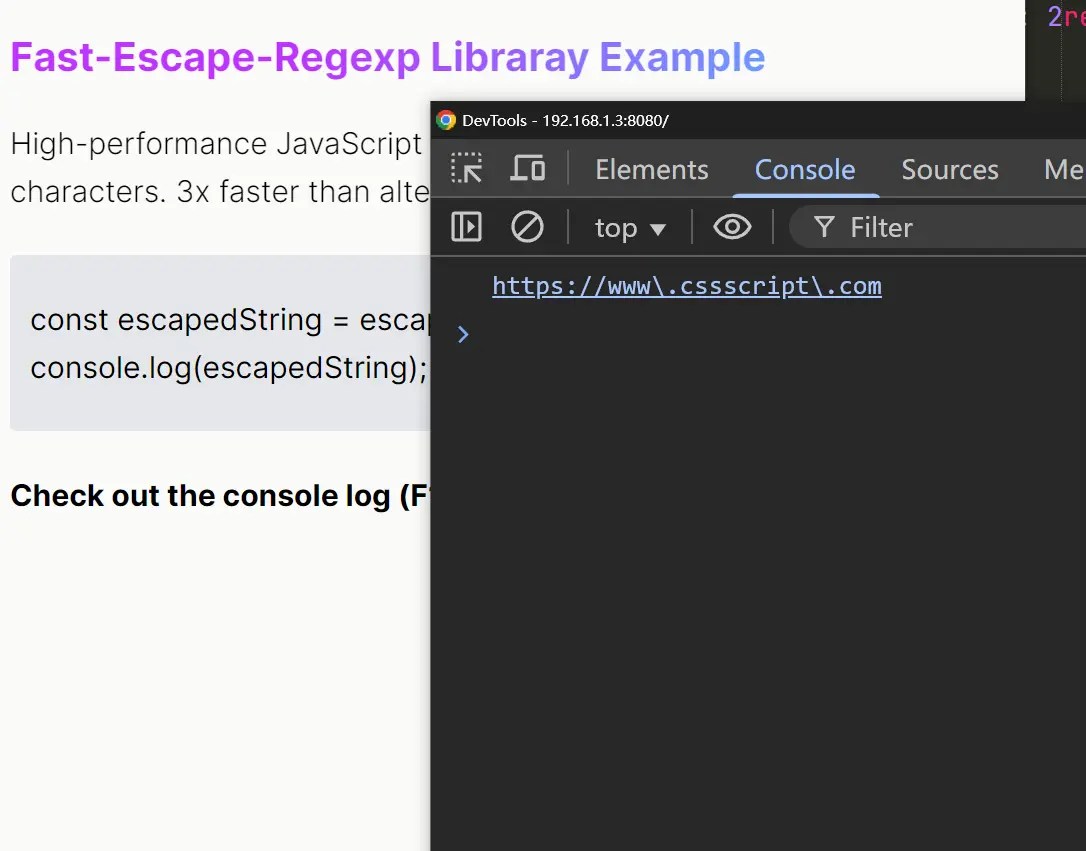Screen dimensions: 1086x851
Task: Create a live expression using the eye icon
Action: 732,227
